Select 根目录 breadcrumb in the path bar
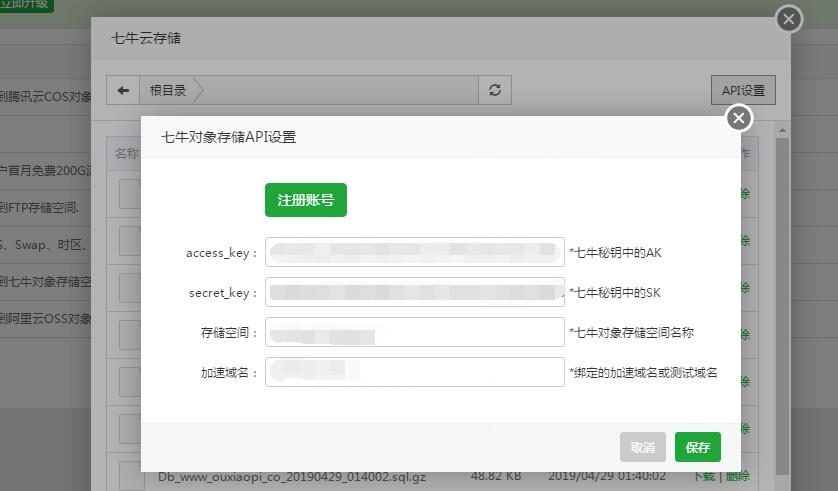Image resolution: width=838 pixels, height=491 pixels. [x=168, y=90]
